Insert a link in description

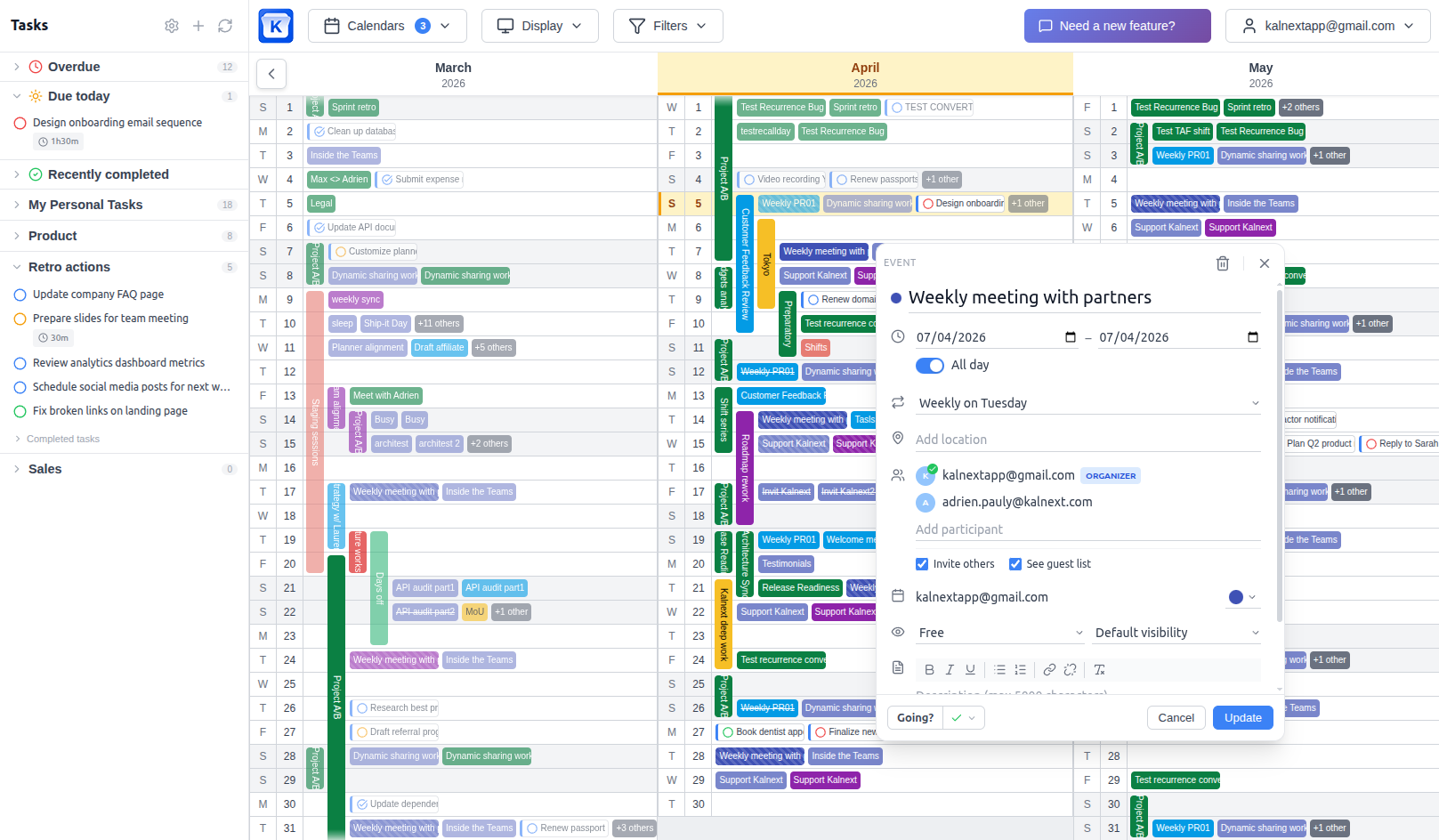click(1049, 670)
